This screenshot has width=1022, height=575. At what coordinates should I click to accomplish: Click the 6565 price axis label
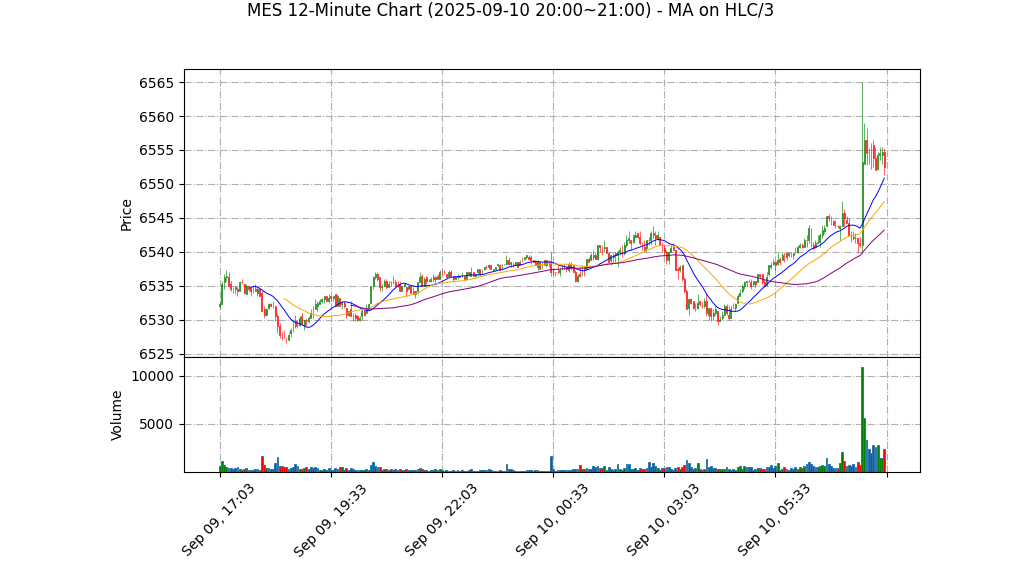(156, 83)
